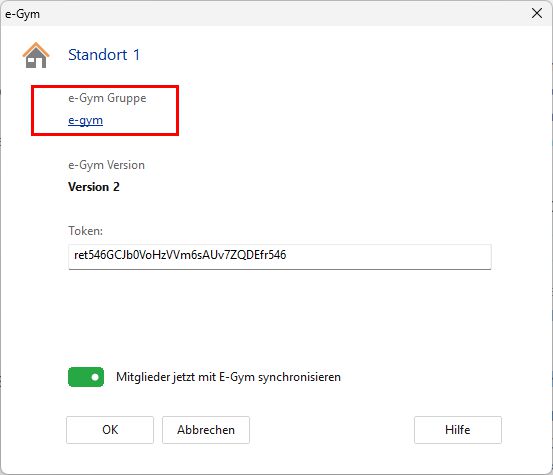553x475 pixels.
Task: Open the e-gym group link
Action: (x=85, y=120)
